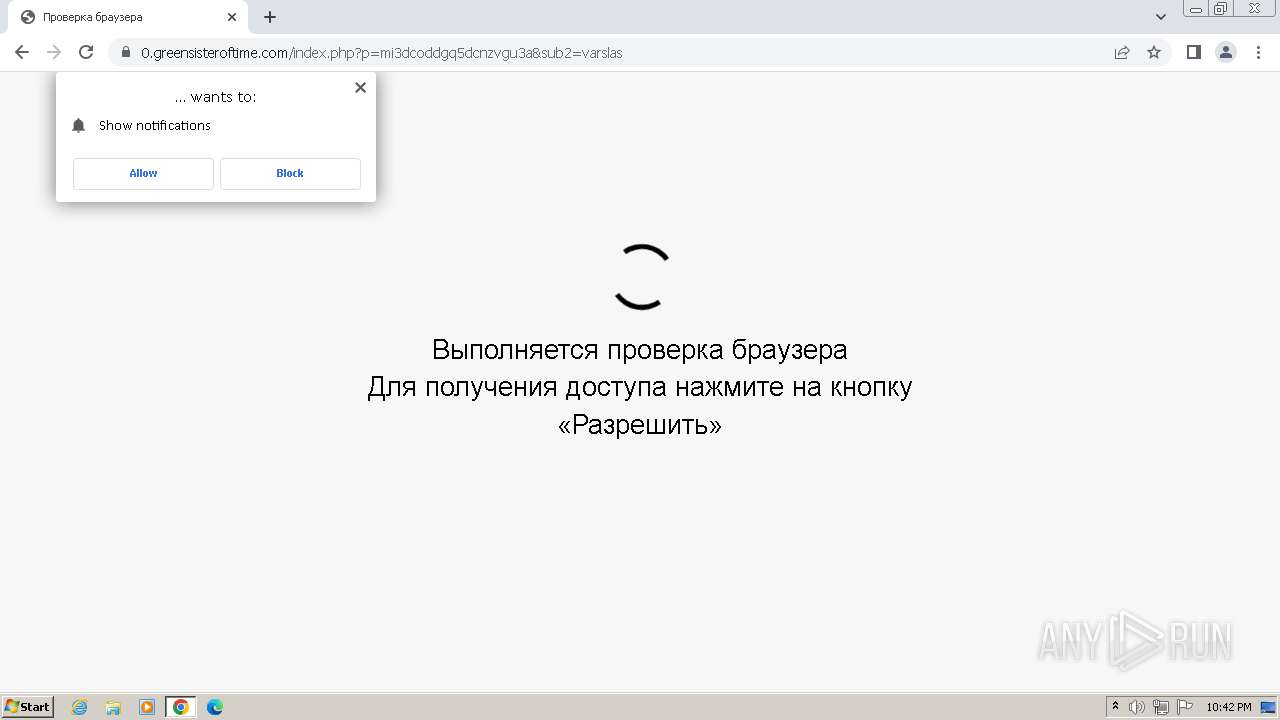Launch Internet Explorer from the taskbar
1280x720 pixels.
pyautogui.click(x=79, y=707)
